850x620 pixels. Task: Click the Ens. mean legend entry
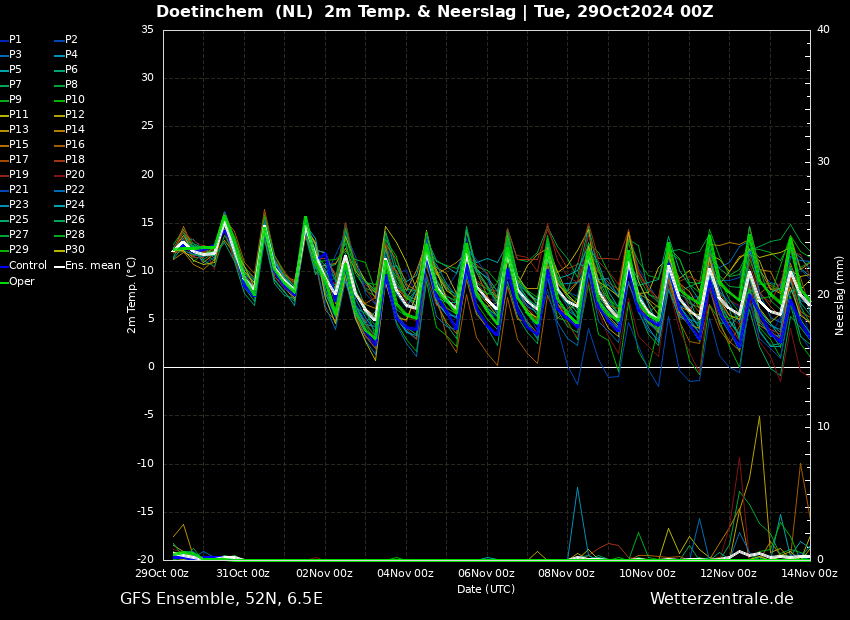(x=87, y=266)
